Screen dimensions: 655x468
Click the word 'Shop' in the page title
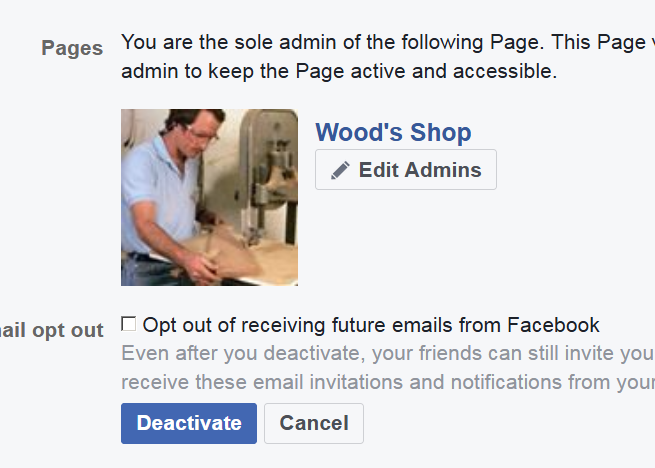(437, 133)
